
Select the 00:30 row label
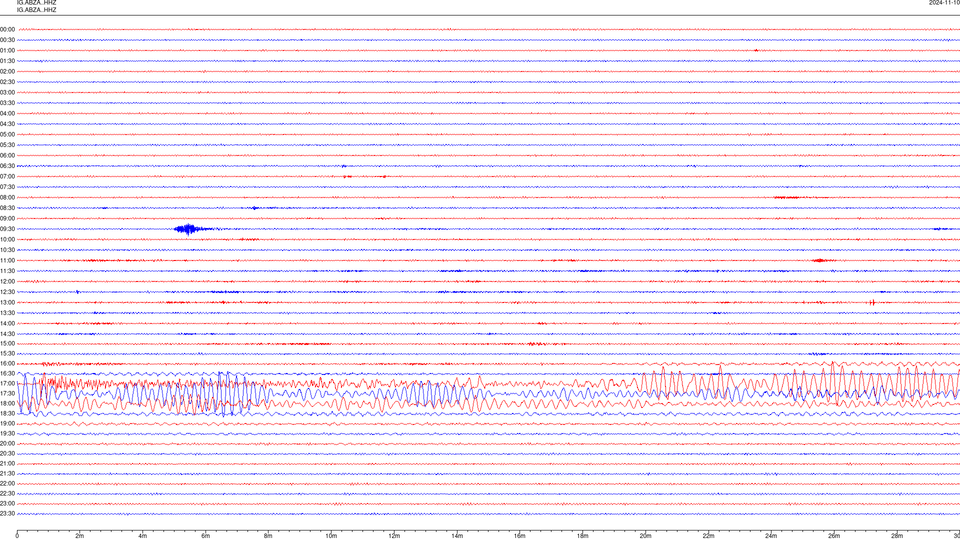click(7, 40)
